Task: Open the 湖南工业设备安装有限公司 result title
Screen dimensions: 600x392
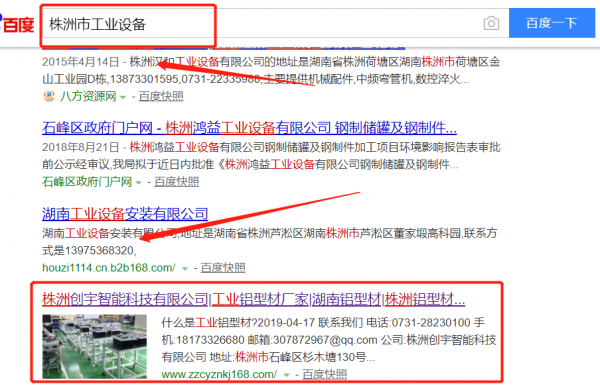Action: (x=125, y=214)
